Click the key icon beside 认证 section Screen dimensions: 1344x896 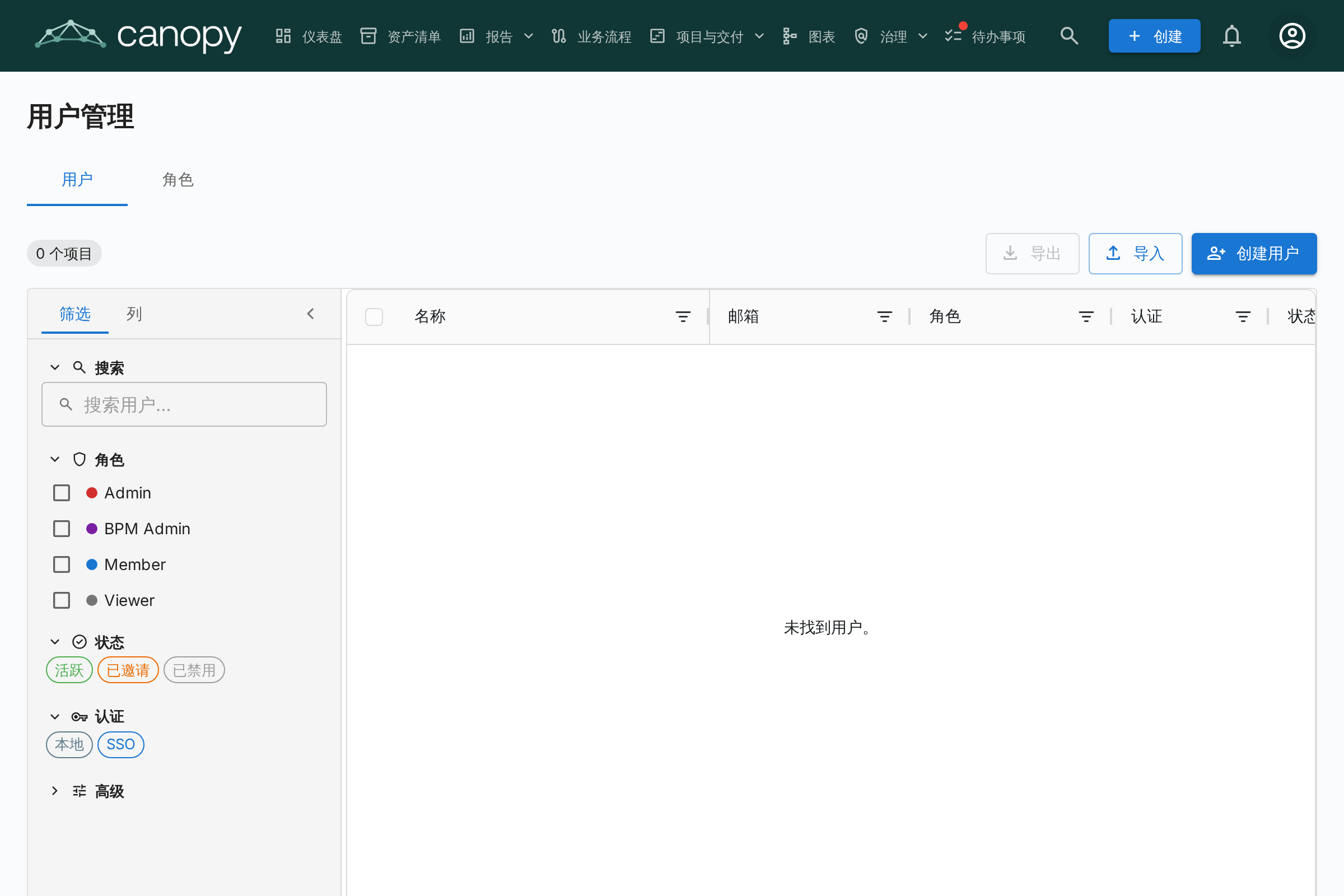pos(80,717)
